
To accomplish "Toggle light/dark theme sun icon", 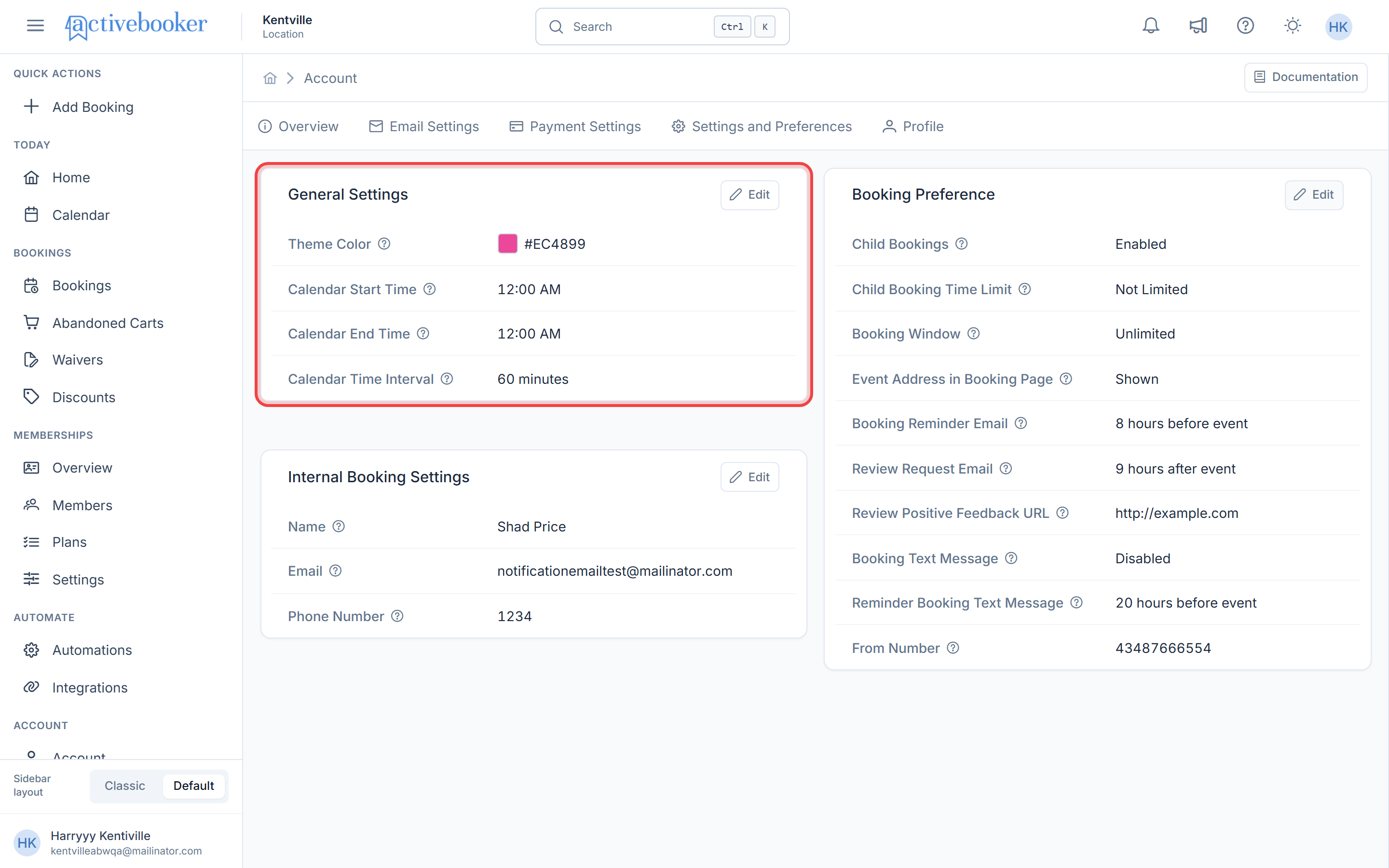I will [x=1292, y=26].
